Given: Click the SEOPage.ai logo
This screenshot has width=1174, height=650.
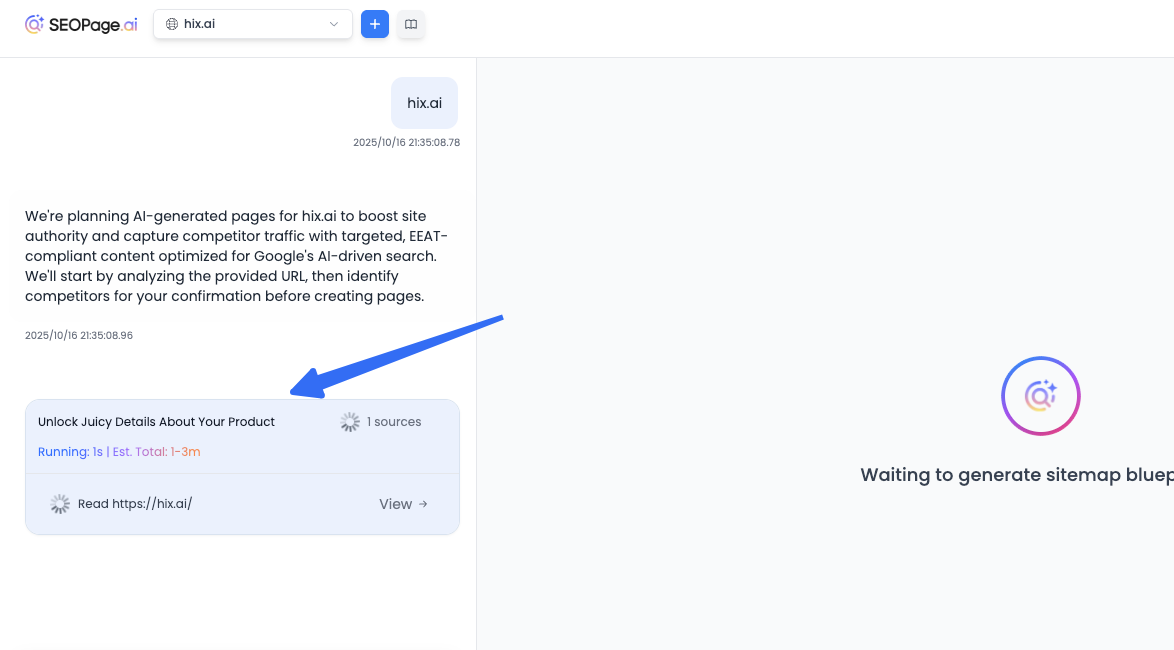Looking at the screenshot, I should pos(81,24).
